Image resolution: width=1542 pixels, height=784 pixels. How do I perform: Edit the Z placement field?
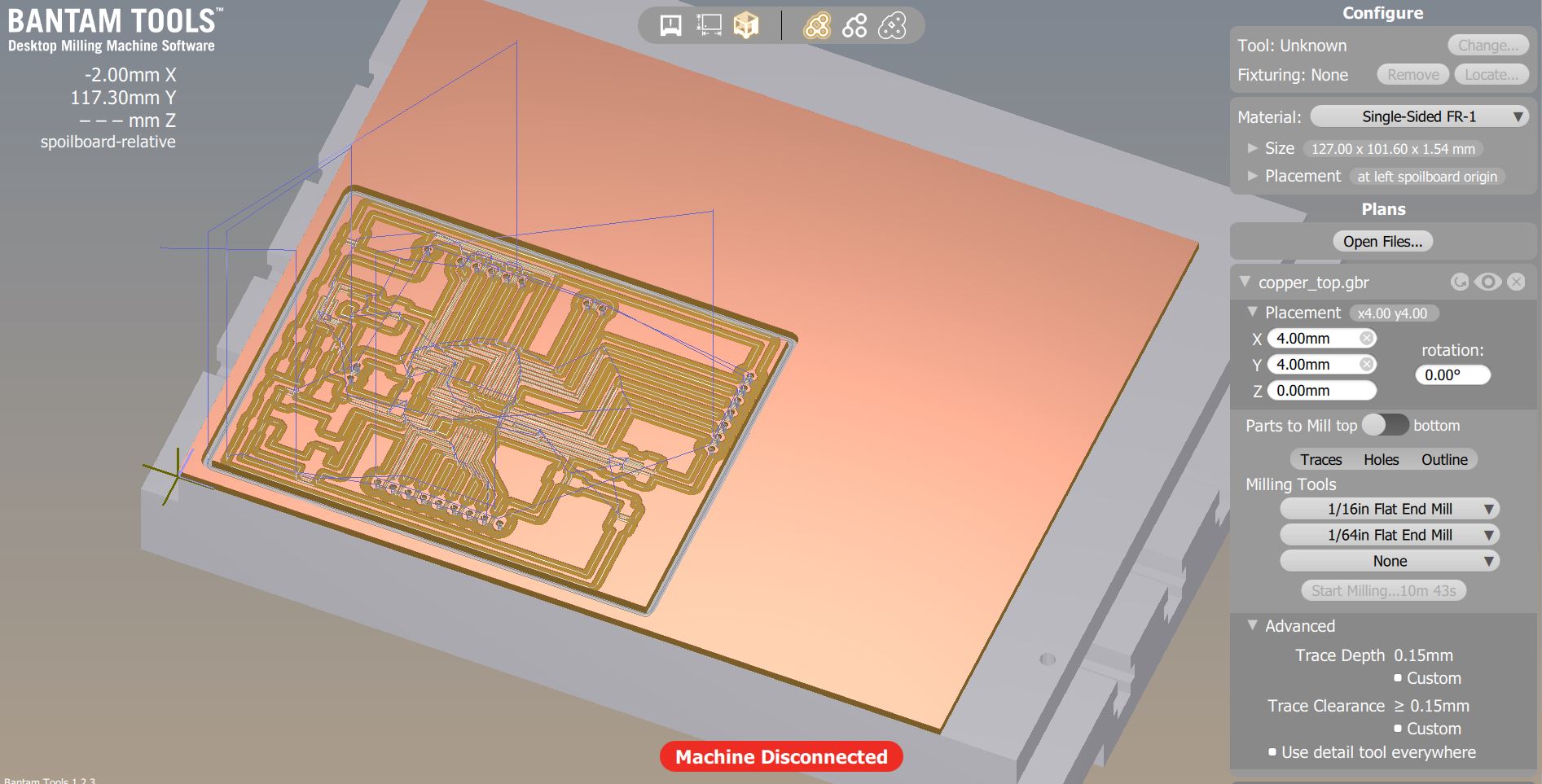1321,391
